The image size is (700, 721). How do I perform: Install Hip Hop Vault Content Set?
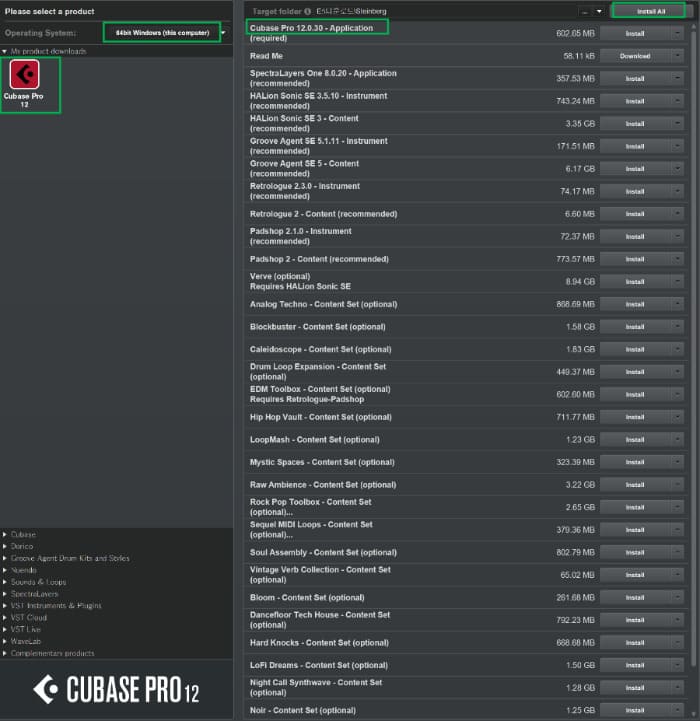tap(635, 417)
